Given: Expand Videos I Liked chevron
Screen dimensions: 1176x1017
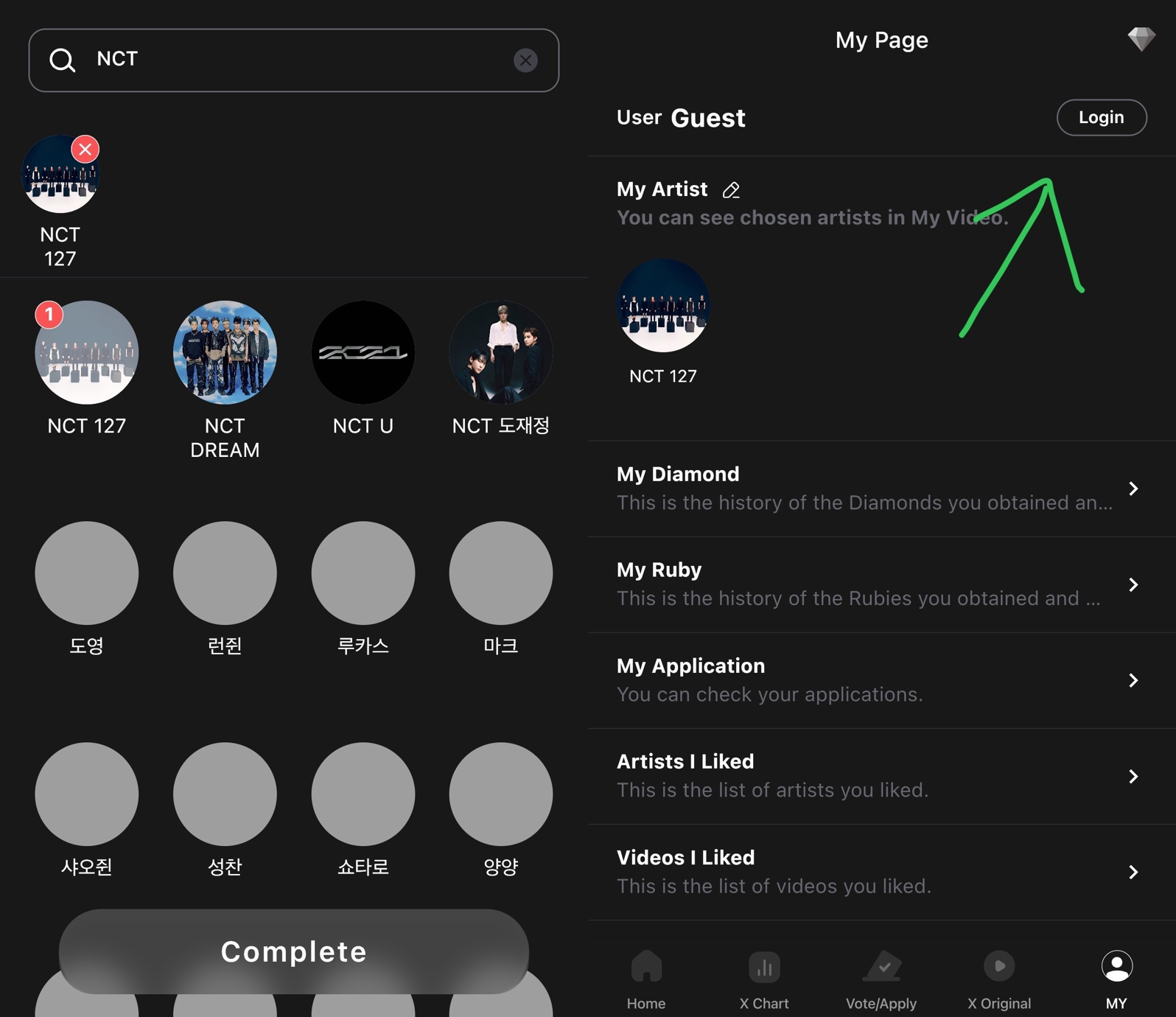Looking at the screenshot, I should pyautogui.click(x=1133, y=872).
